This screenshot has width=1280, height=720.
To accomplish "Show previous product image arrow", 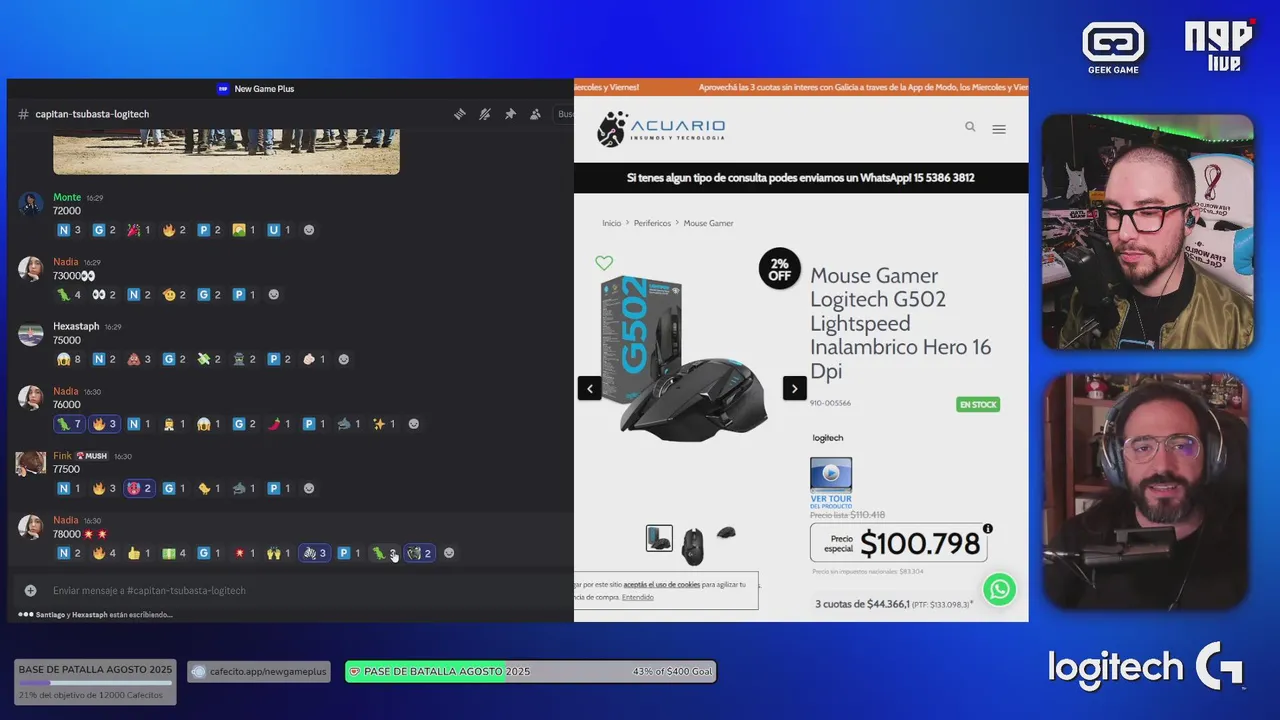I will point(590,388).
